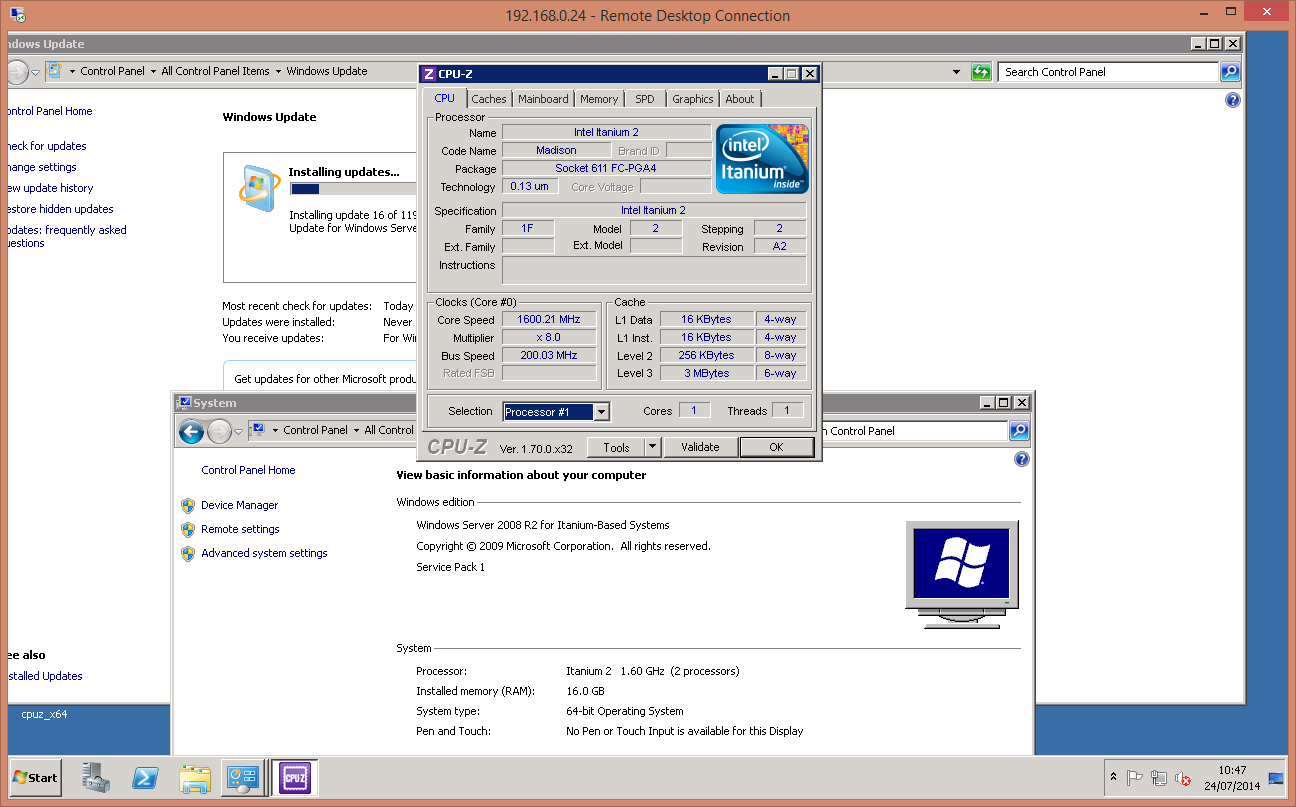Show the About tab in CPU-Z
The height and width of the screenshot is (807, 1296).
click(740, 99)
